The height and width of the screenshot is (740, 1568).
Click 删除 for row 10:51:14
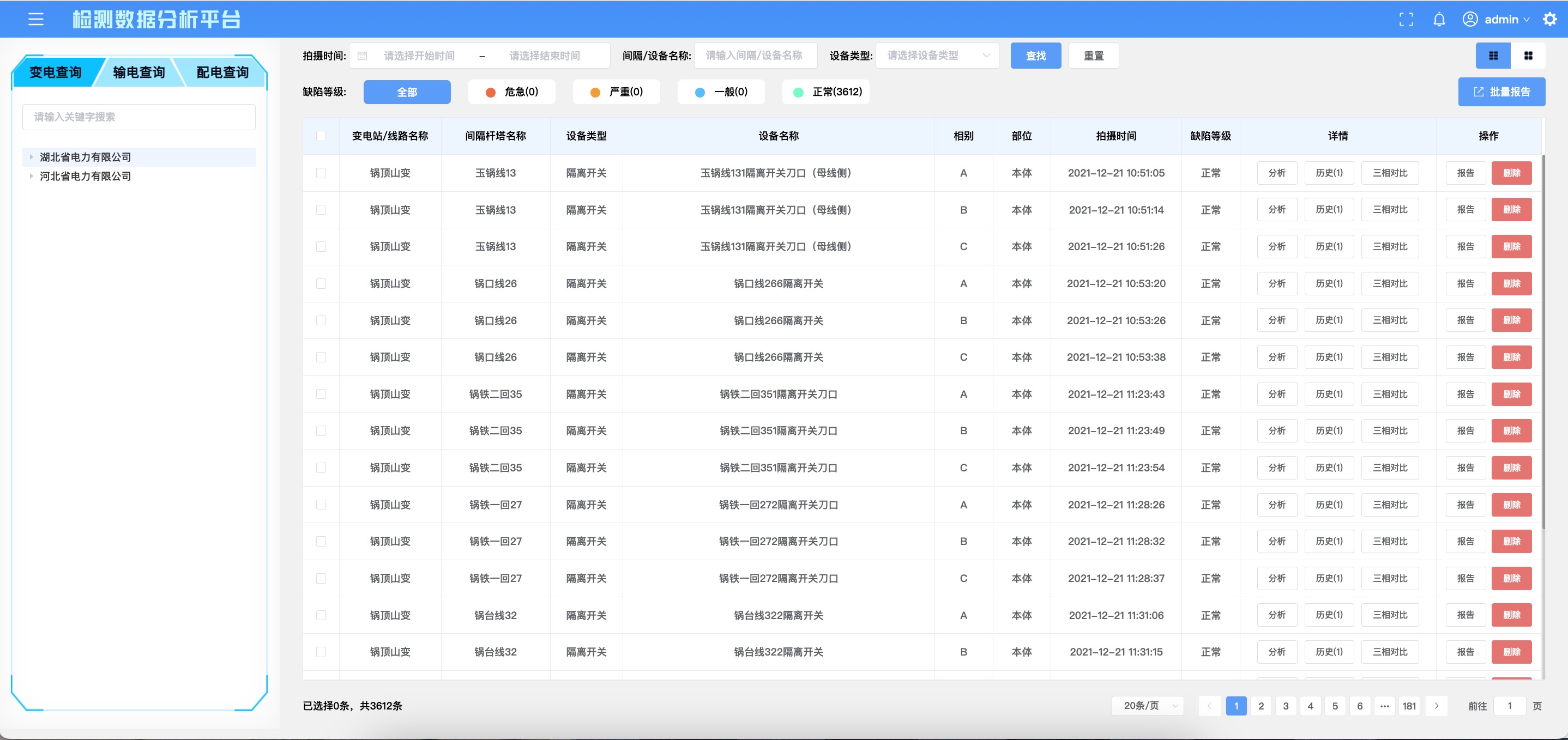click(x=1512, y=210)
